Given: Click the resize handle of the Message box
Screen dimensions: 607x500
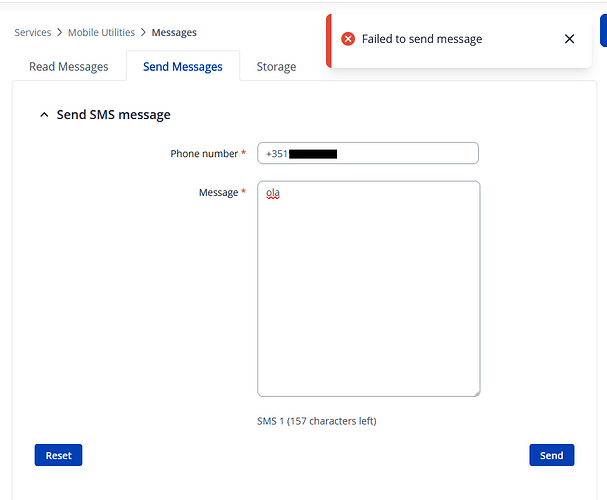Looking at the screenshot, I should coord(475,392).
